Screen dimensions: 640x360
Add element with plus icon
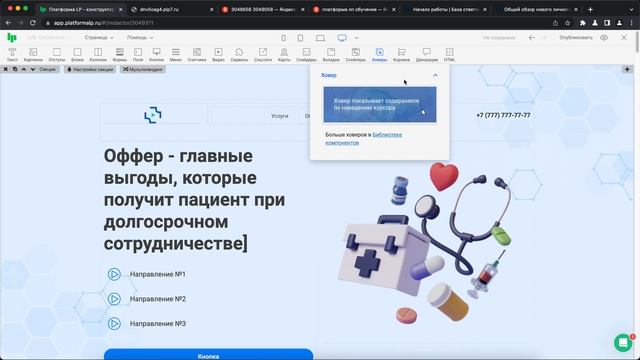(x=627, y=69)
